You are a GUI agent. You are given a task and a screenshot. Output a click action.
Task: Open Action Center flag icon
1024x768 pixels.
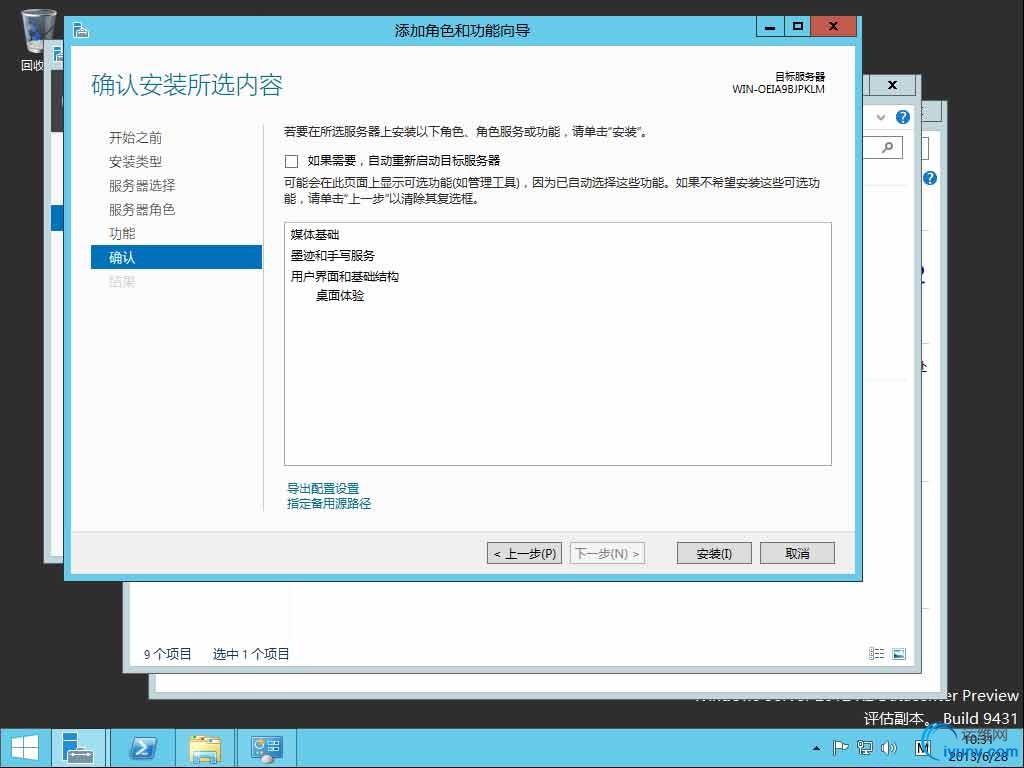840,748
